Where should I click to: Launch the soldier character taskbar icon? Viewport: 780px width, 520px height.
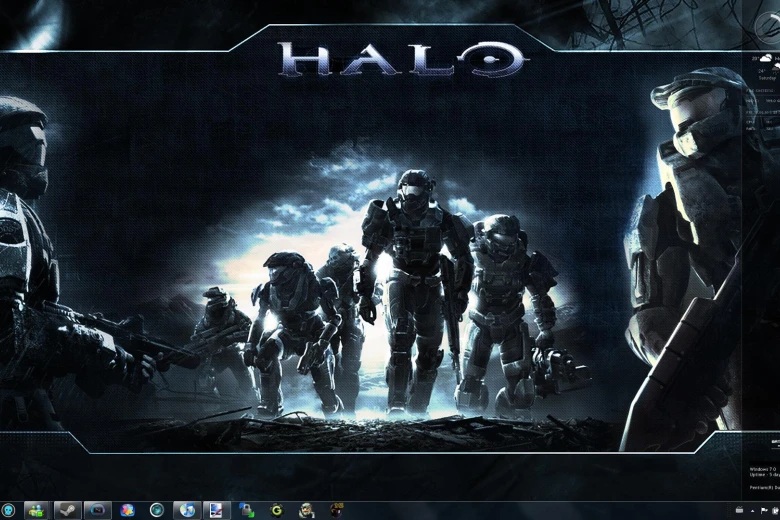(x=306, y=511)
